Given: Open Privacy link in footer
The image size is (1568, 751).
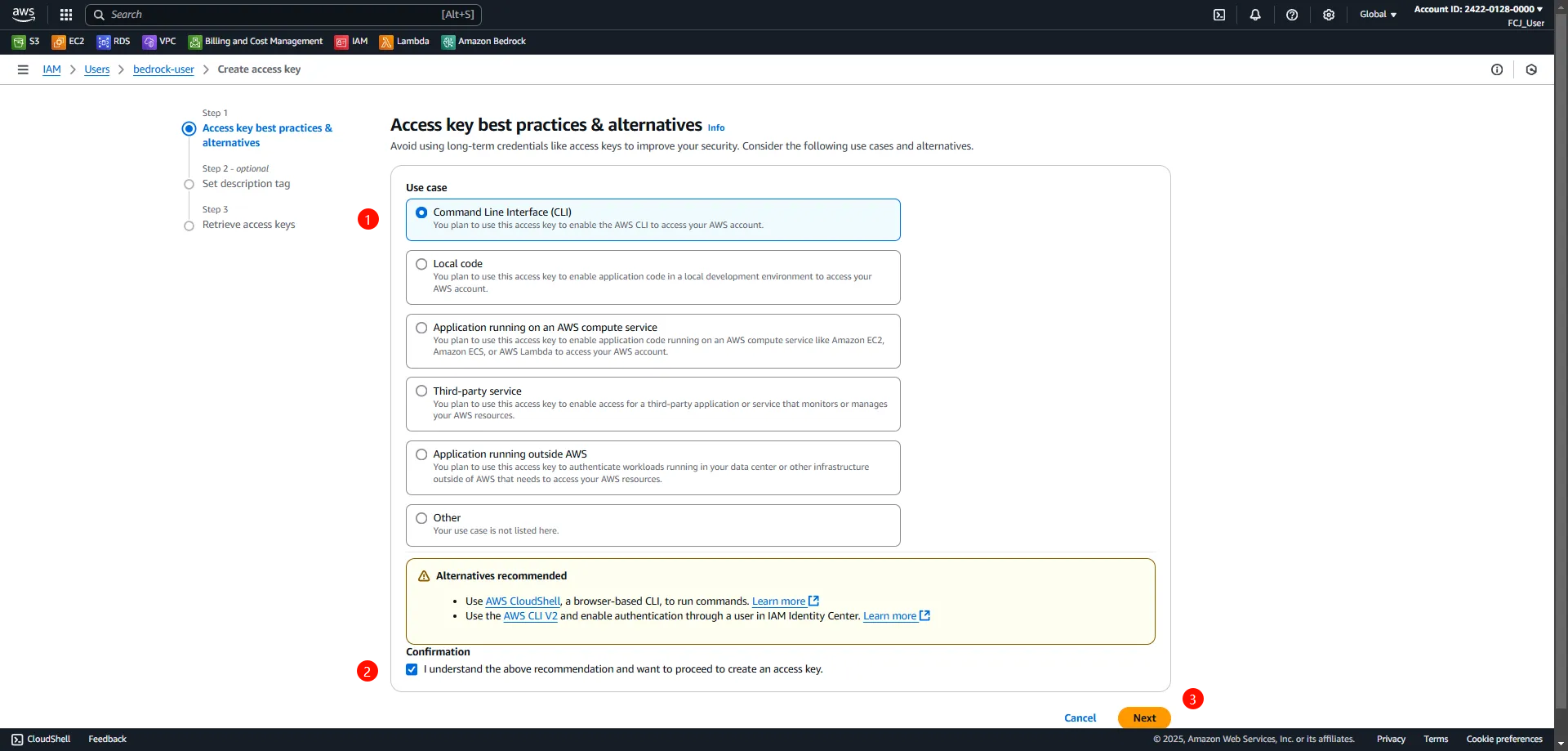Looking at the screenshot, I should (1391, 739).
